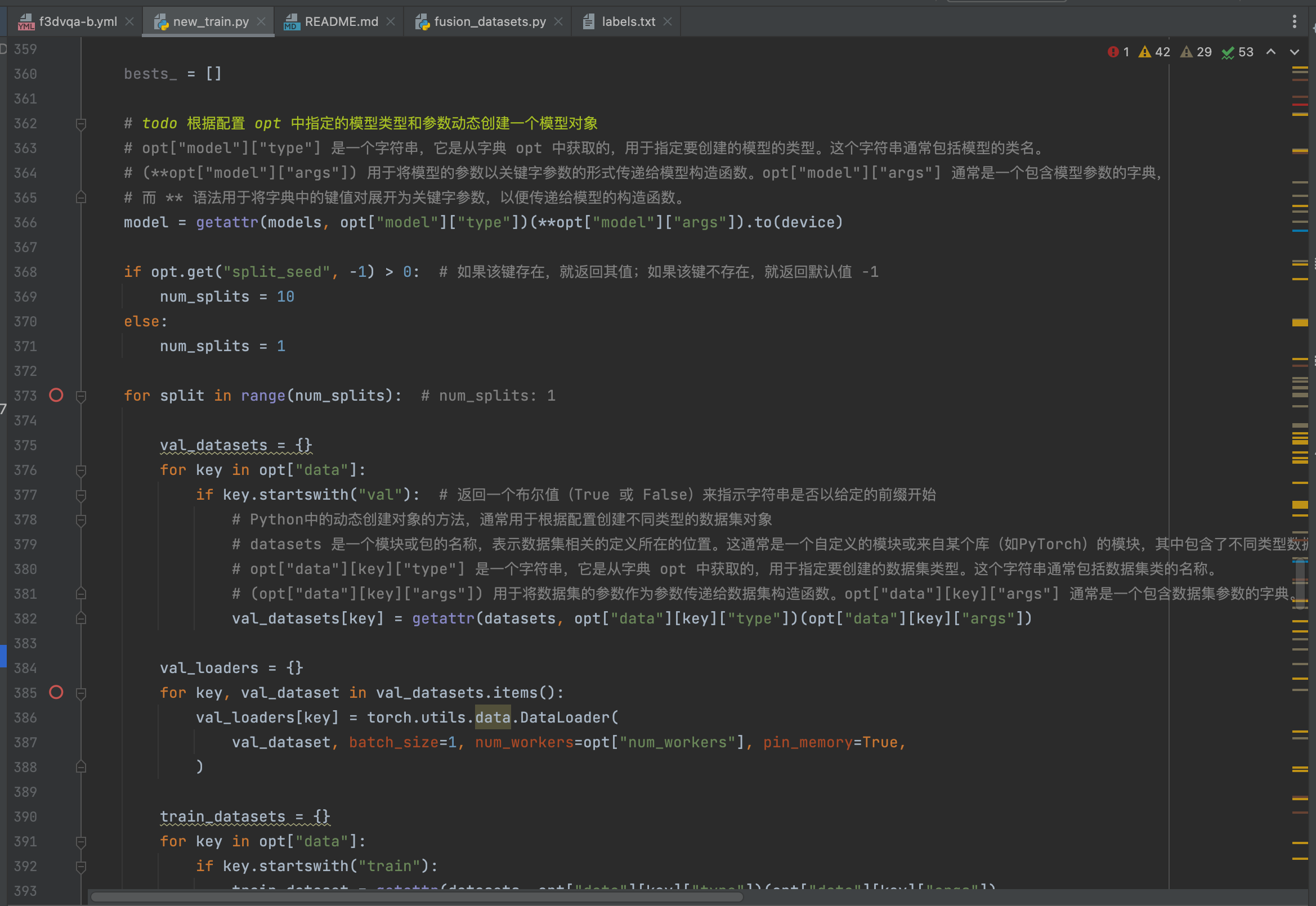The height and width of the screenshot is (906, 1316).
Task: Close the f3dvqa-b.yml tab
Action: click(129, 21)
